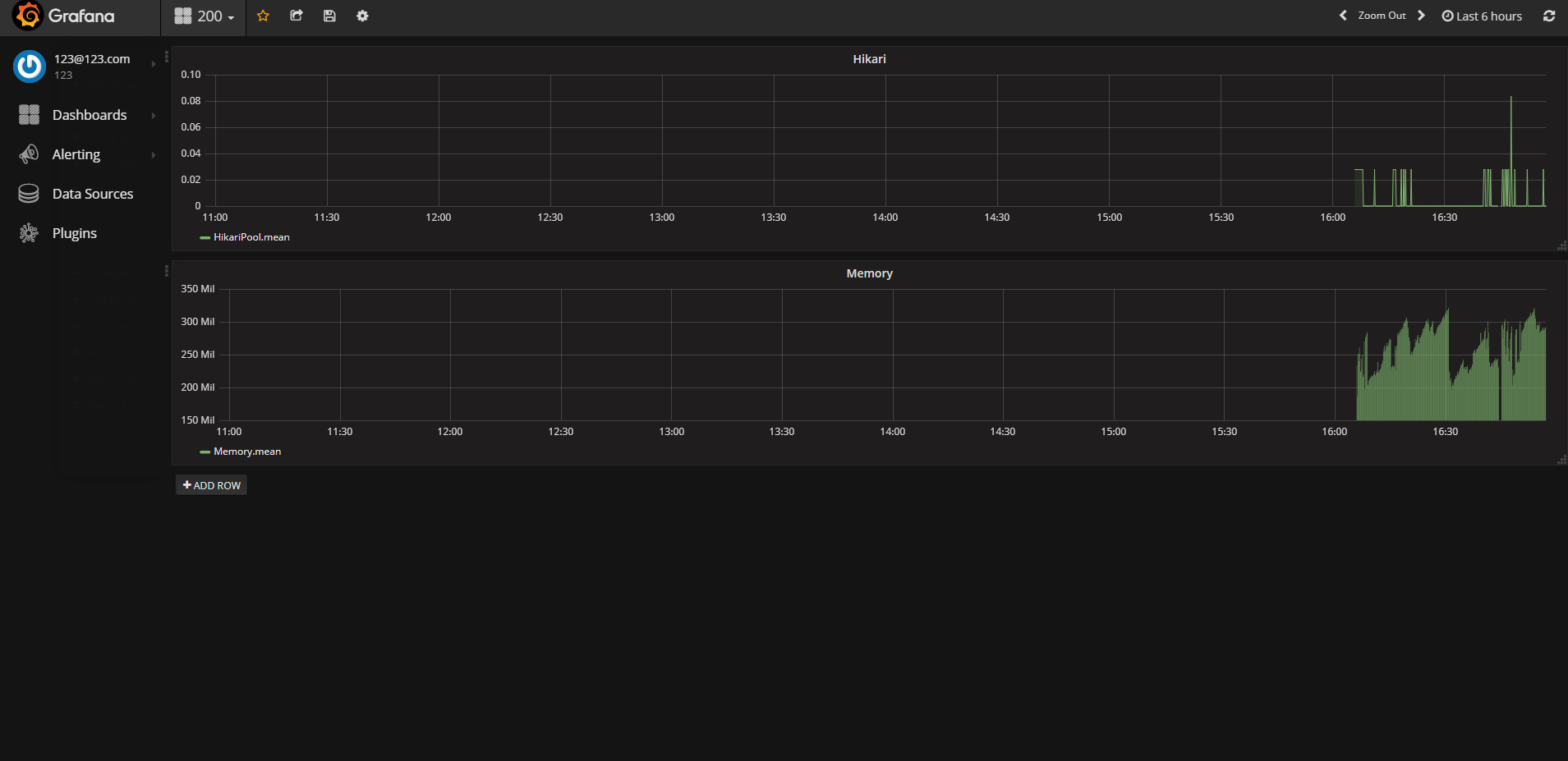Open the Memory row options handle
Screen dimensions: 1568x761
167,271
